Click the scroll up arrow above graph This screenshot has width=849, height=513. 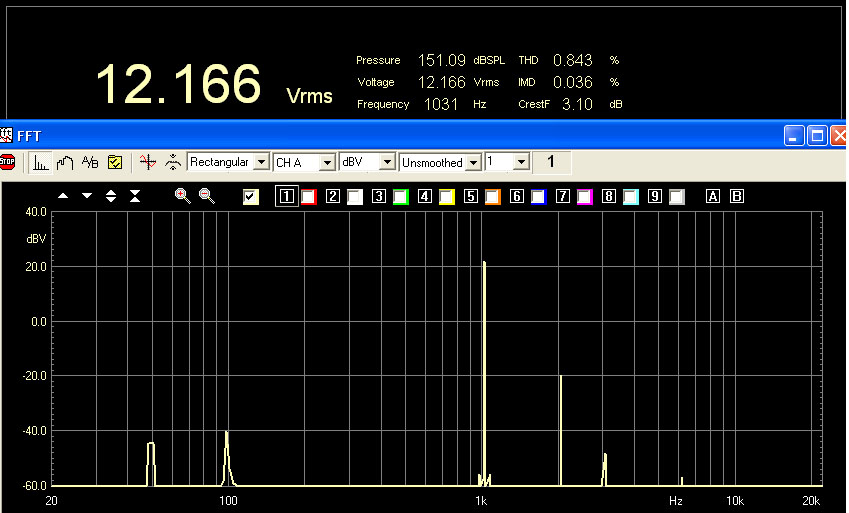point(63,196)
